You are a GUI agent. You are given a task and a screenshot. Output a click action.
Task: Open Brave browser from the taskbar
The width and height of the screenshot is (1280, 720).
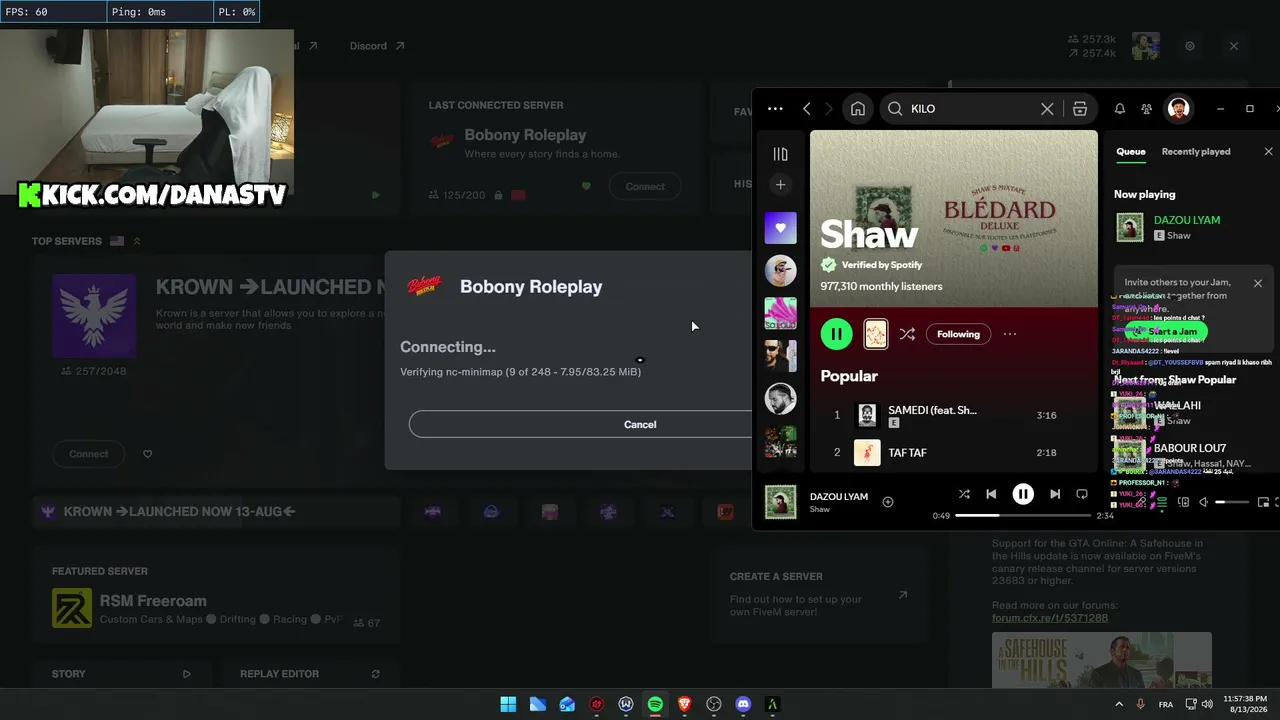684,704
